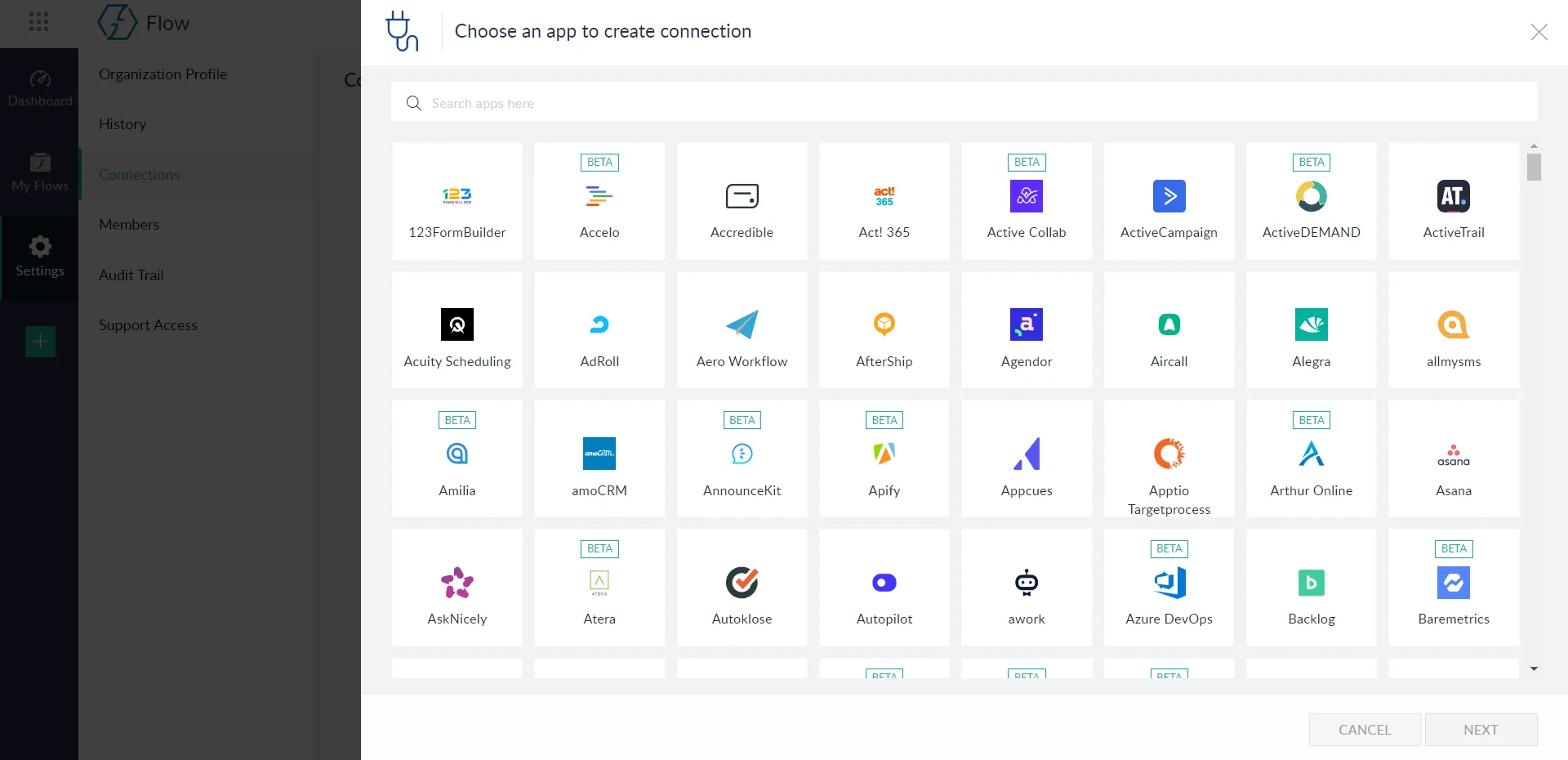
Task: Select the Azure DevOps app icon
Action: click(x=1169, y=583)
